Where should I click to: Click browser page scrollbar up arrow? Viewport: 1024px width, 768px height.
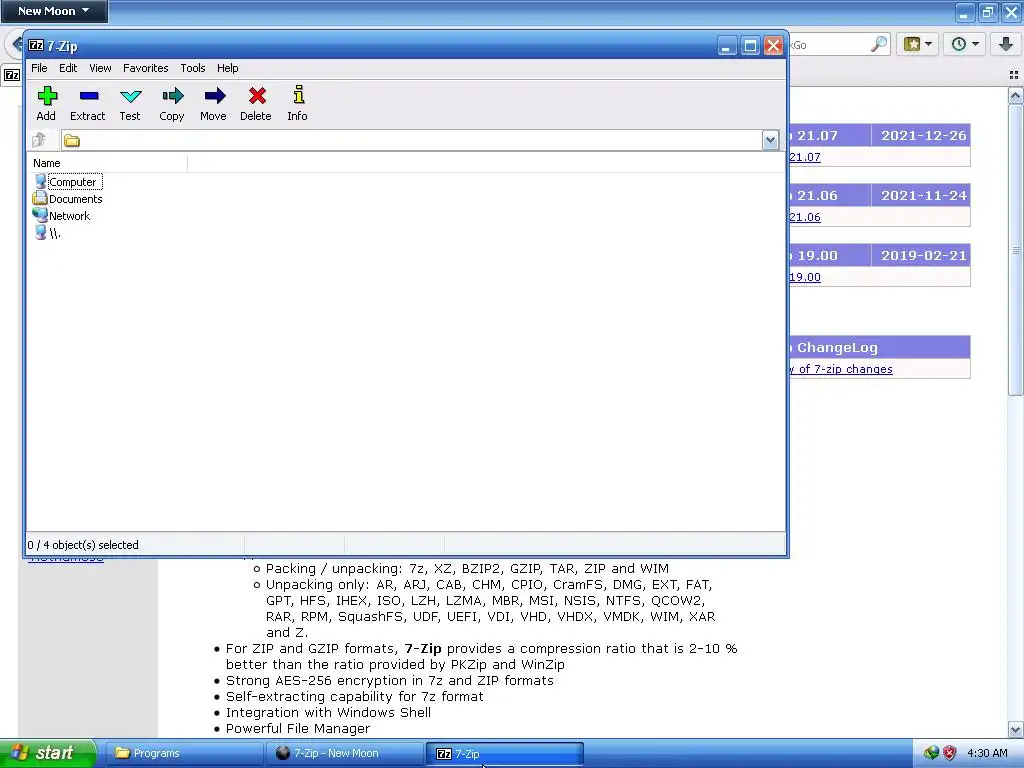(1015, 97)
